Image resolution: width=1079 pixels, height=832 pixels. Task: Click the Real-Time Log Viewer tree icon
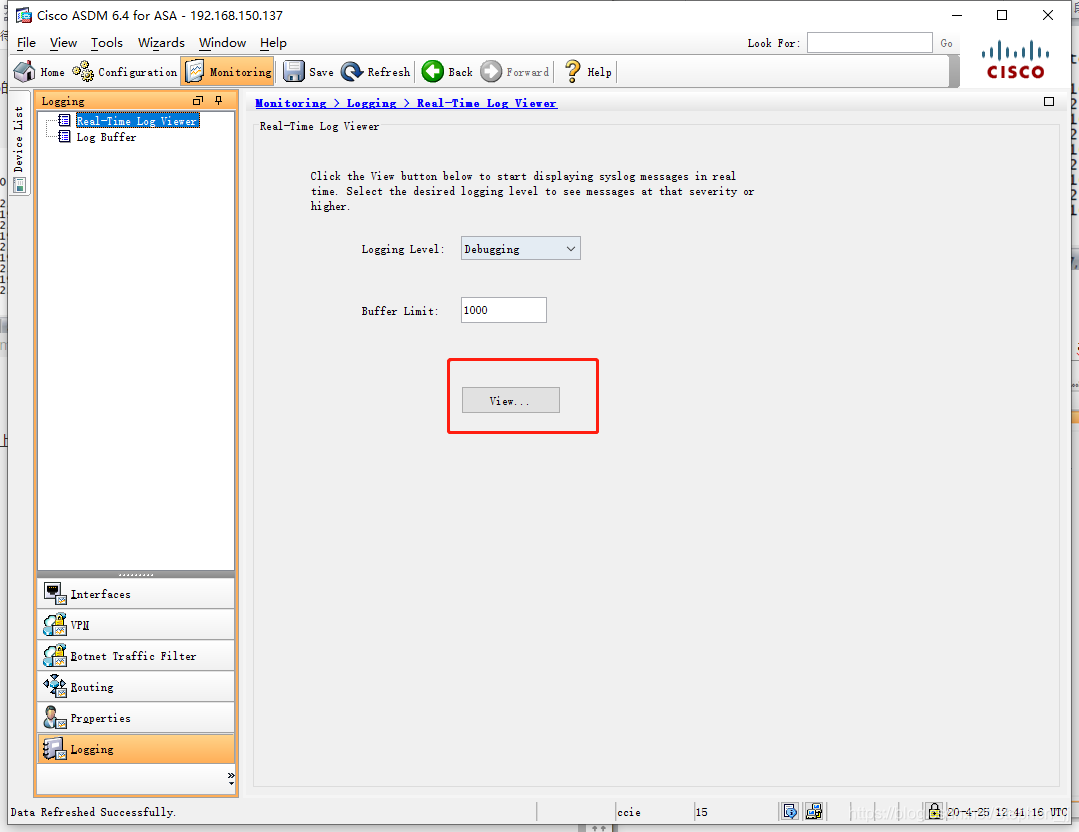click(64, 120)
